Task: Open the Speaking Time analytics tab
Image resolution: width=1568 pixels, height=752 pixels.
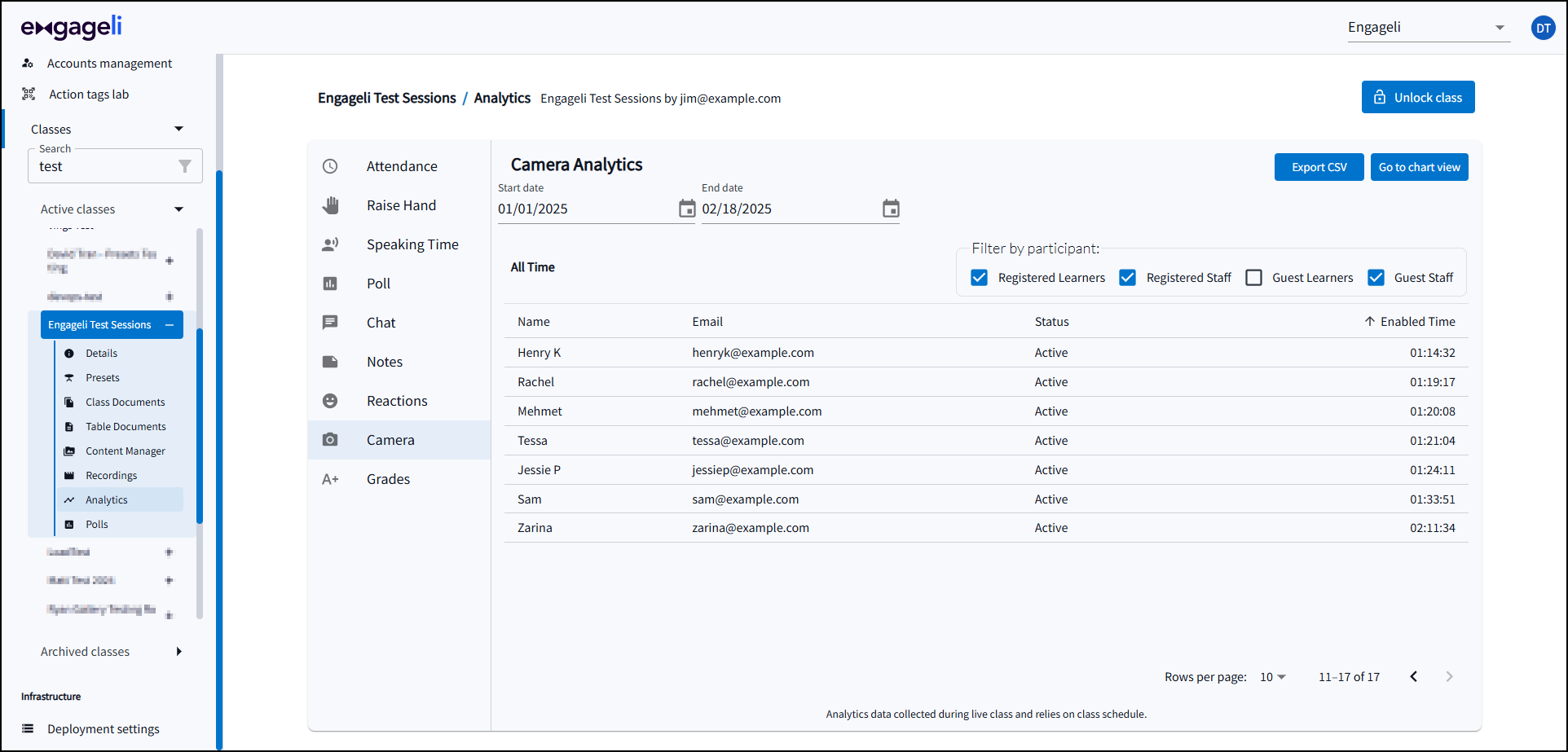Action: [399, 244]
